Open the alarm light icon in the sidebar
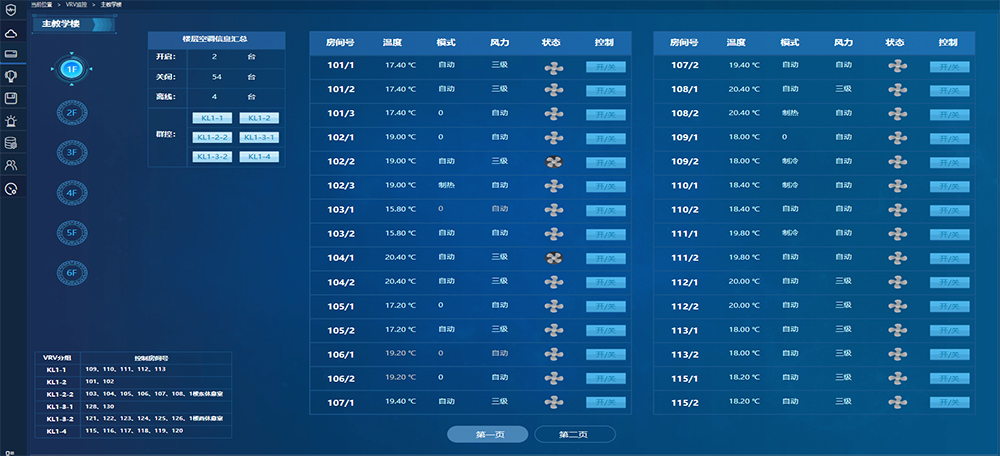Viewport: 1000px width, 456px height. pyautogui.click(x=11, y=120)
